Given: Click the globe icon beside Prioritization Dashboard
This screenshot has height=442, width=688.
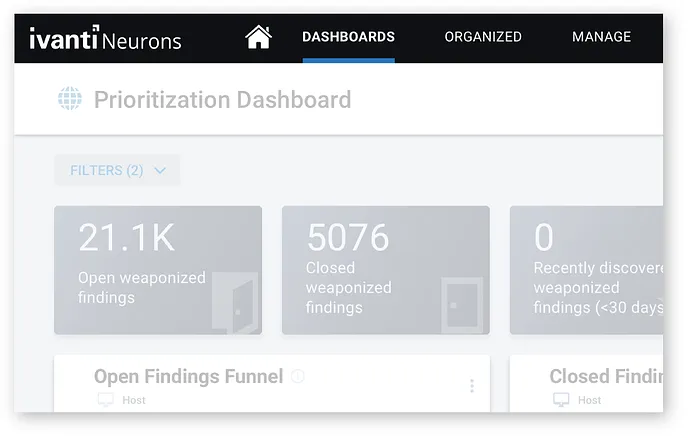Looking at the screenshot, I should coord(70,99).
